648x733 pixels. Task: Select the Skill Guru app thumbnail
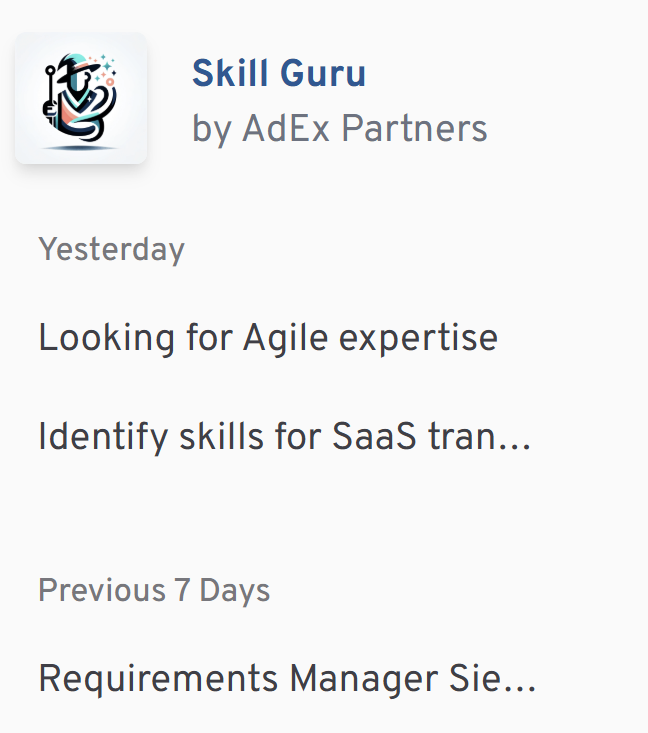(80, 98)
